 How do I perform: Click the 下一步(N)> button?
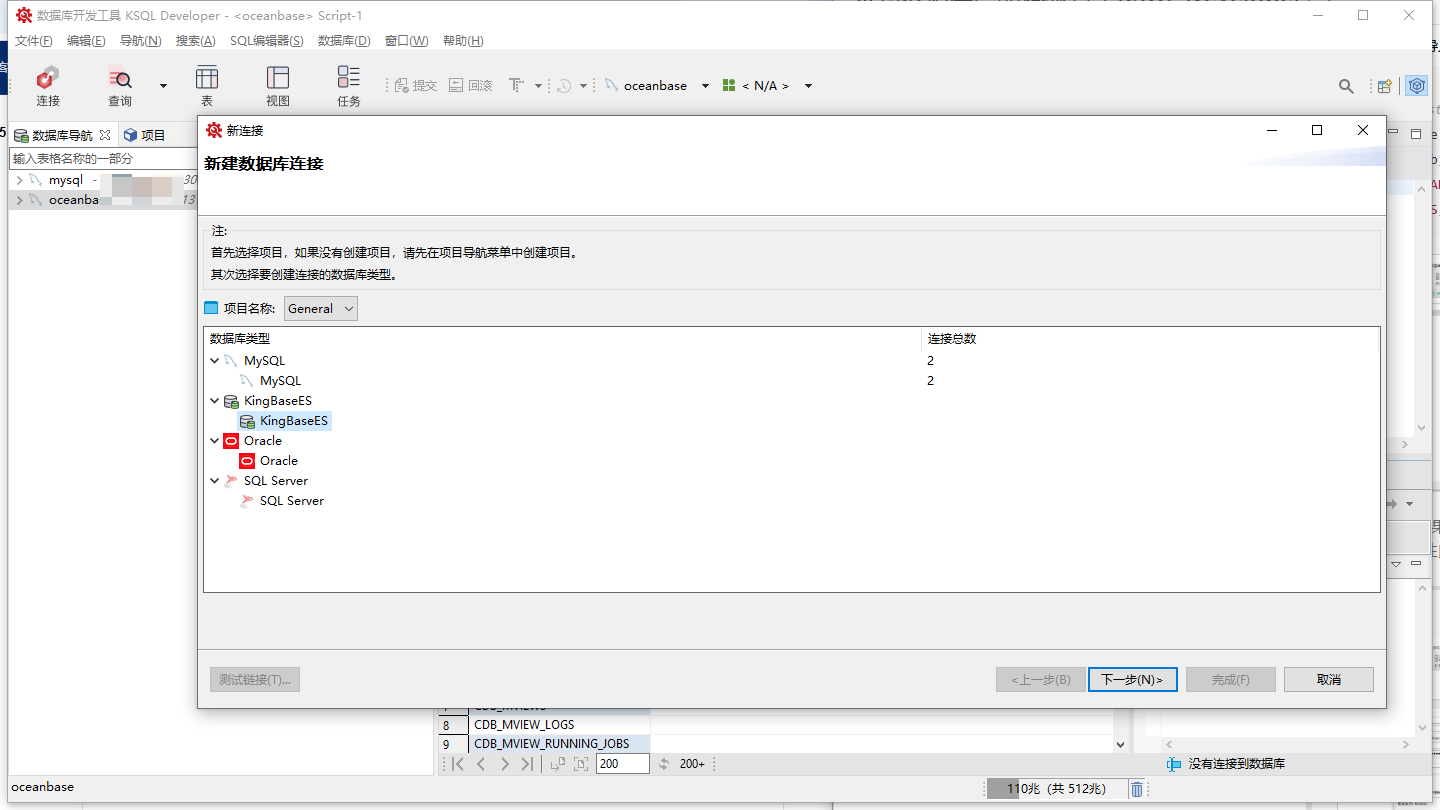1132,680
